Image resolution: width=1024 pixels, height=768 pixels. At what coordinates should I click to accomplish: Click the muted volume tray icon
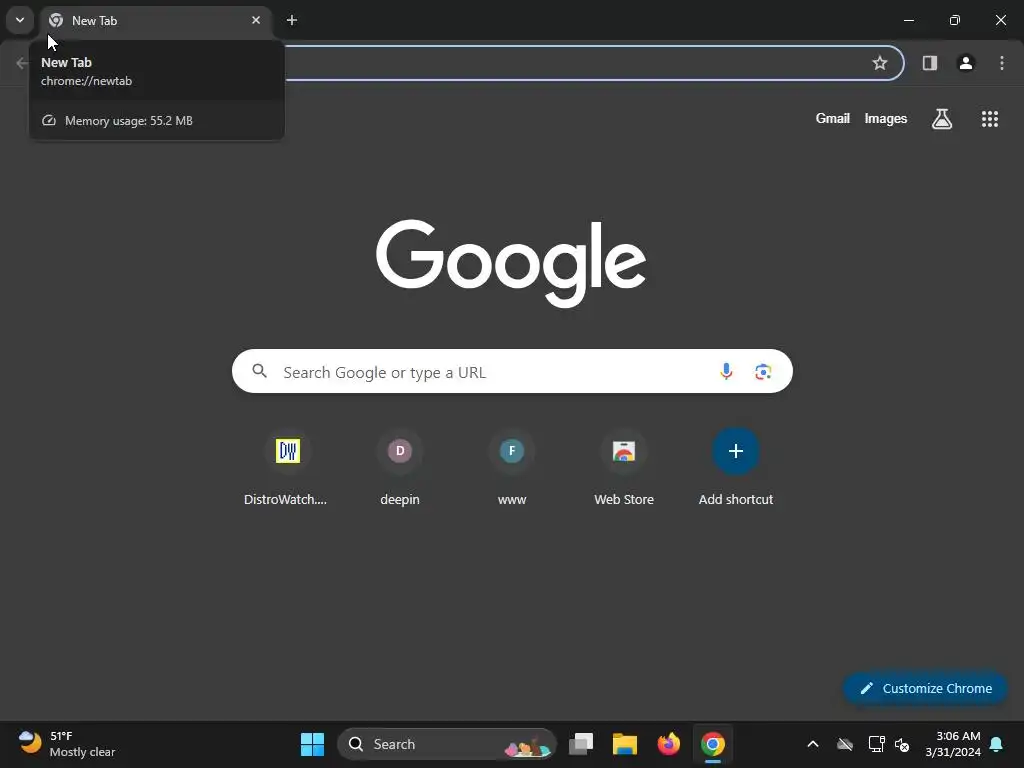pyautogui.click(x=902, y=744)
